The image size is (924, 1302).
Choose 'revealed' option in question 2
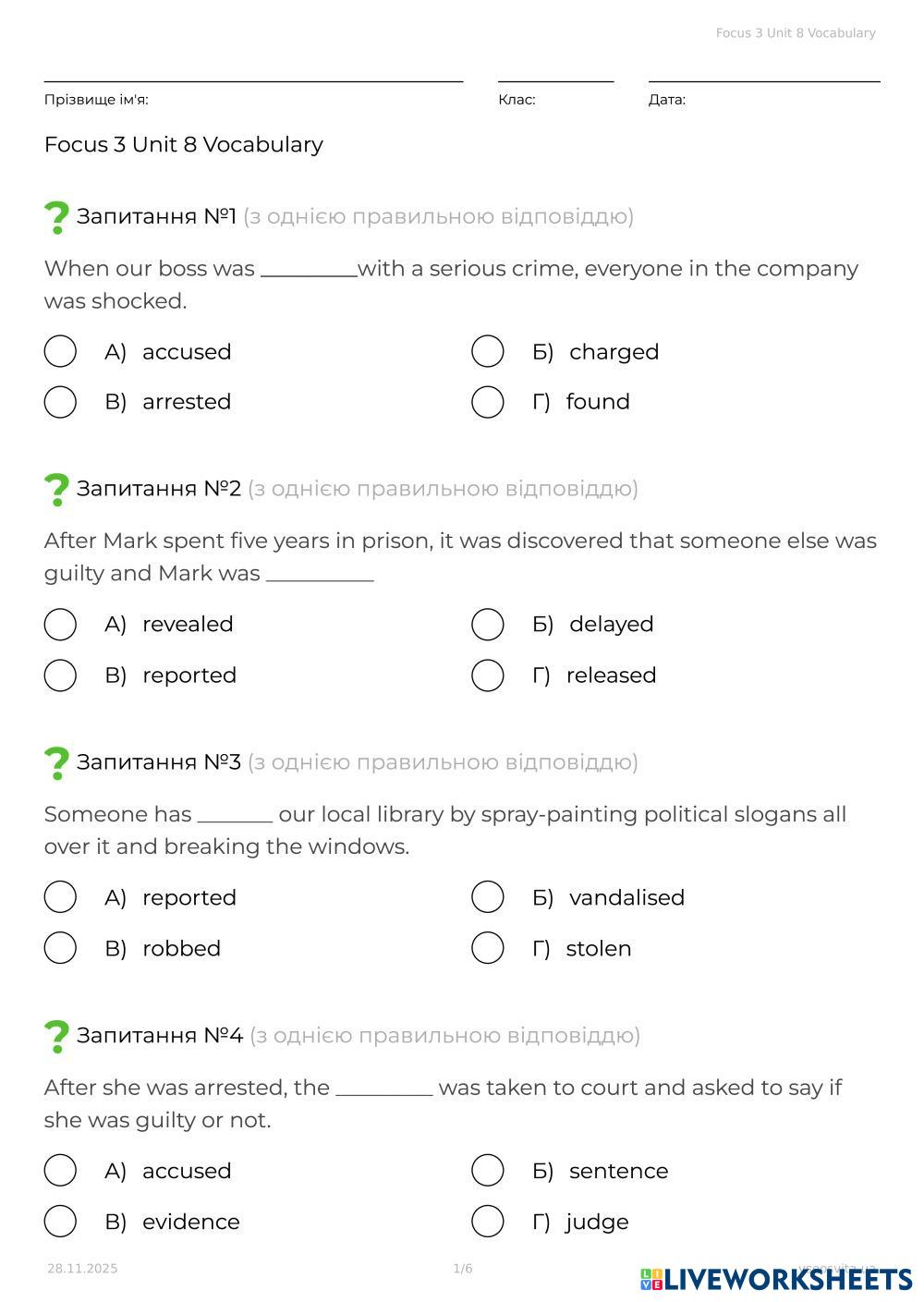[60, 625]
